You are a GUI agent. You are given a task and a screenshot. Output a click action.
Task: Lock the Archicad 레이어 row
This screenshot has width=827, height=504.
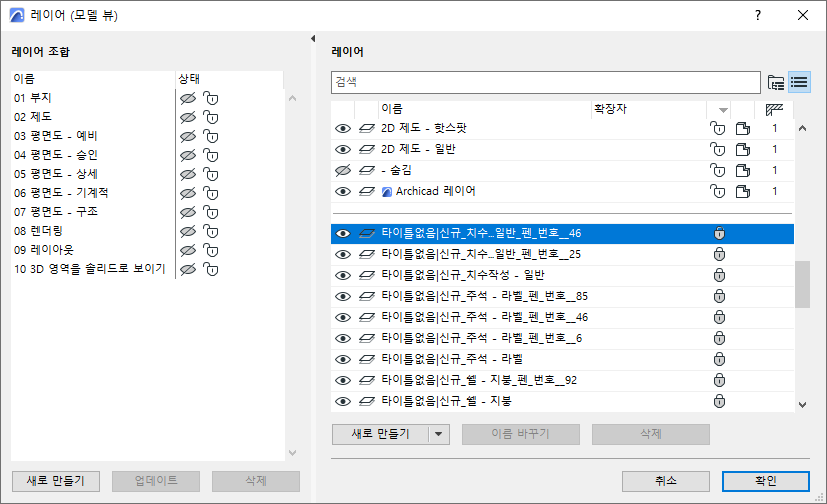717,191
